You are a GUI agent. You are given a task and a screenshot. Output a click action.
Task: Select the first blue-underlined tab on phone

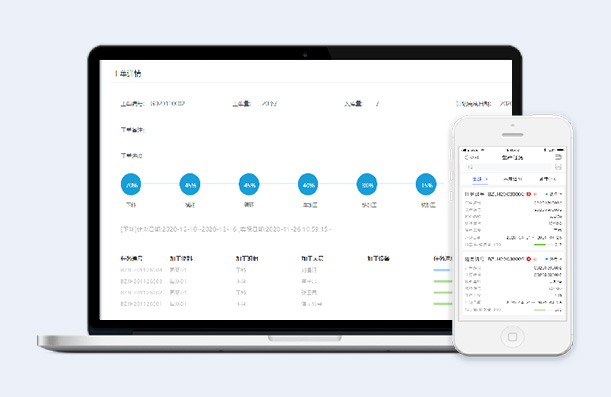(480, 179)
